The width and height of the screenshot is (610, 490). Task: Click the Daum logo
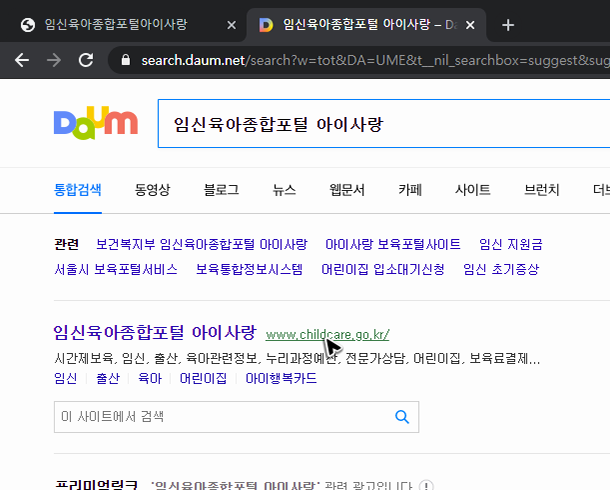(96, 123)
